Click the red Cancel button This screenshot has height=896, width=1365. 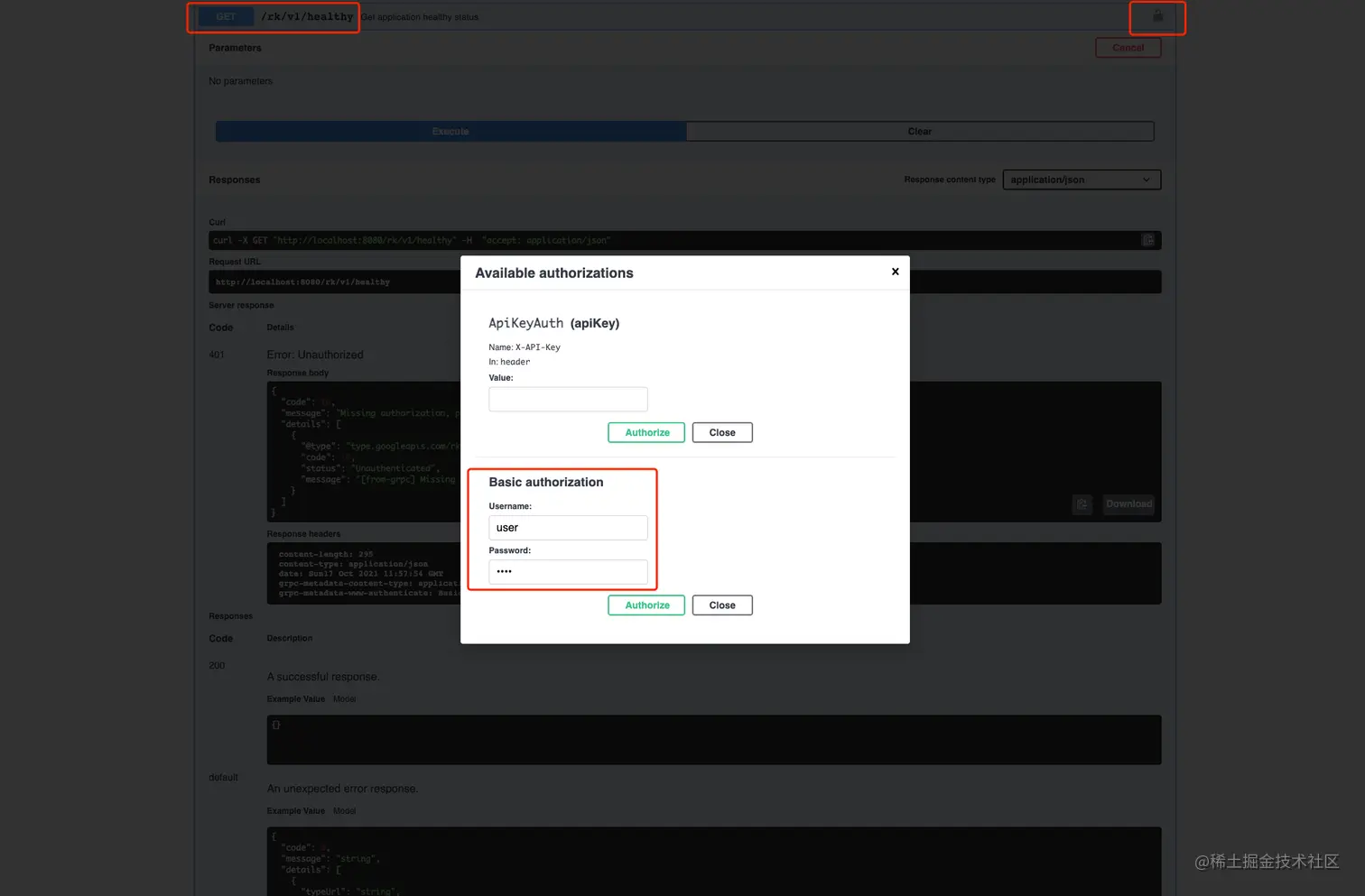click(1128, 48)
